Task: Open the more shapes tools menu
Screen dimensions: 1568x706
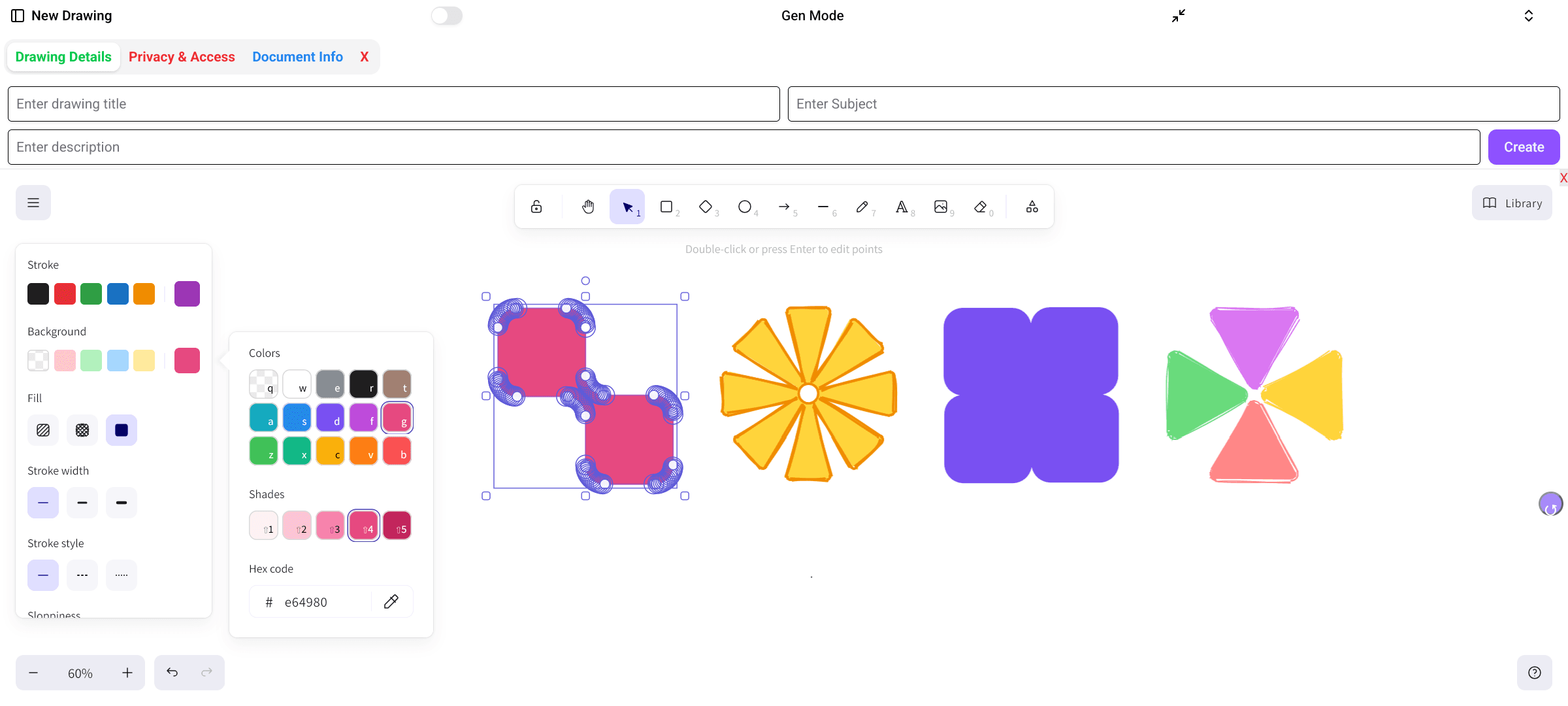Action: pos(1032,207)
